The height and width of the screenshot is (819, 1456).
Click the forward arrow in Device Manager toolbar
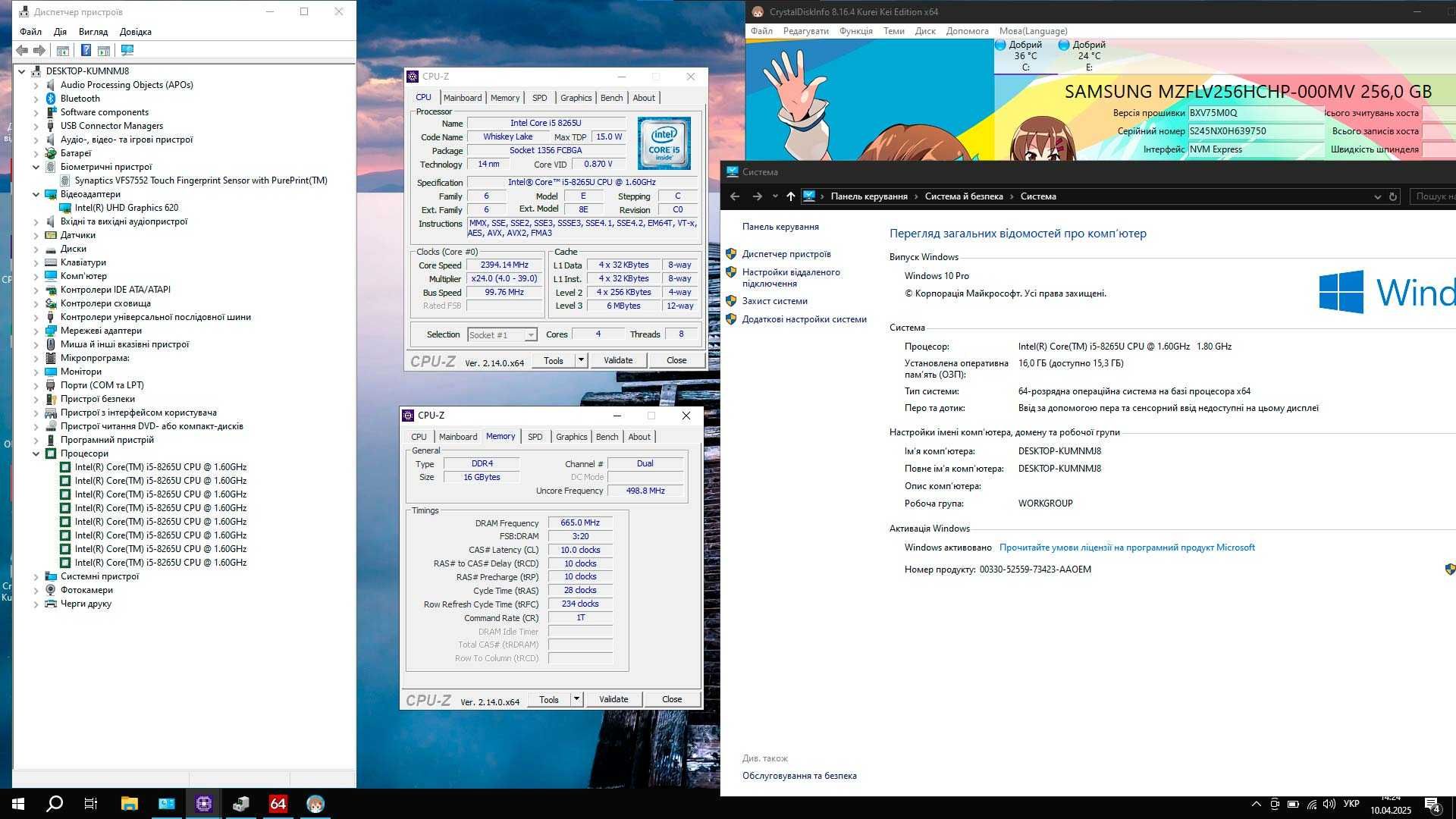click(39, 50)
